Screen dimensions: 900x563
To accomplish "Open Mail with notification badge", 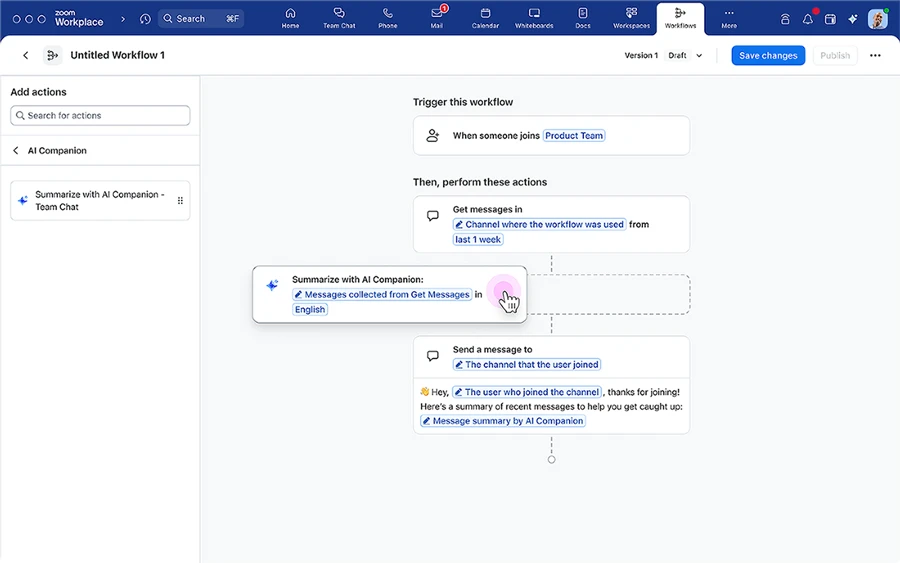I will pos(436,18).
